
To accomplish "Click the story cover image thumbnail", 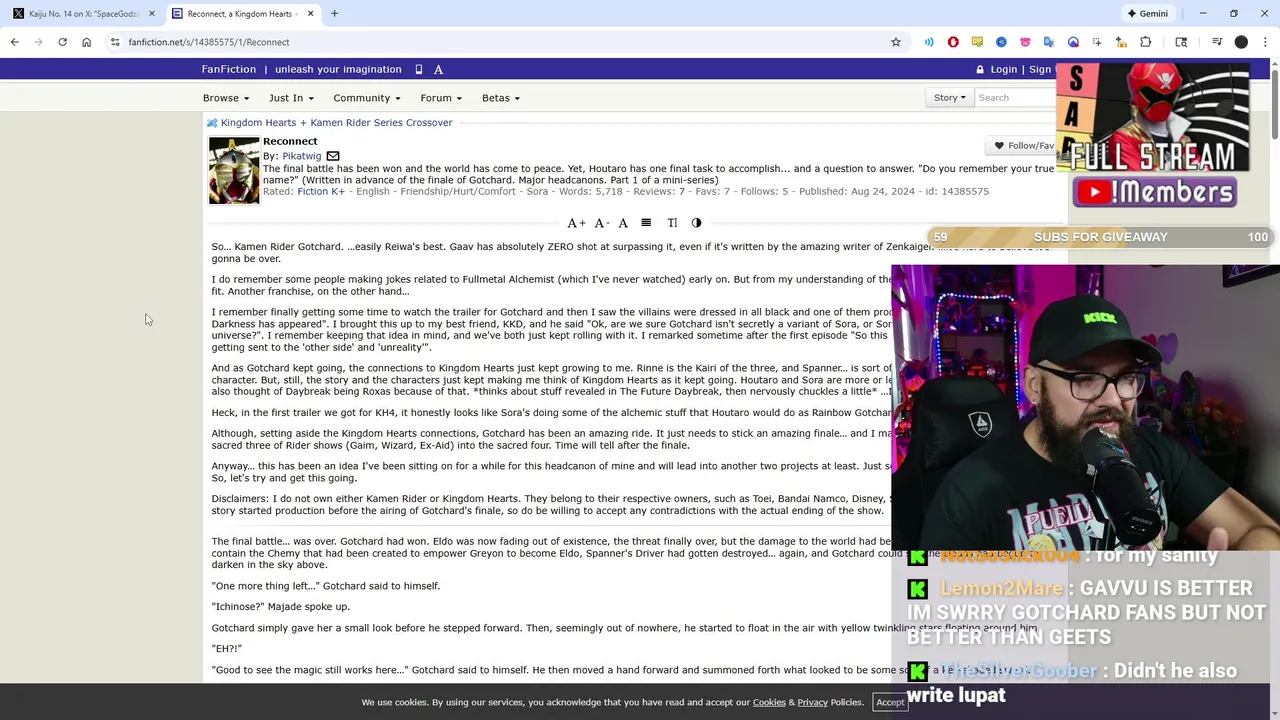I will coord(234,170).
